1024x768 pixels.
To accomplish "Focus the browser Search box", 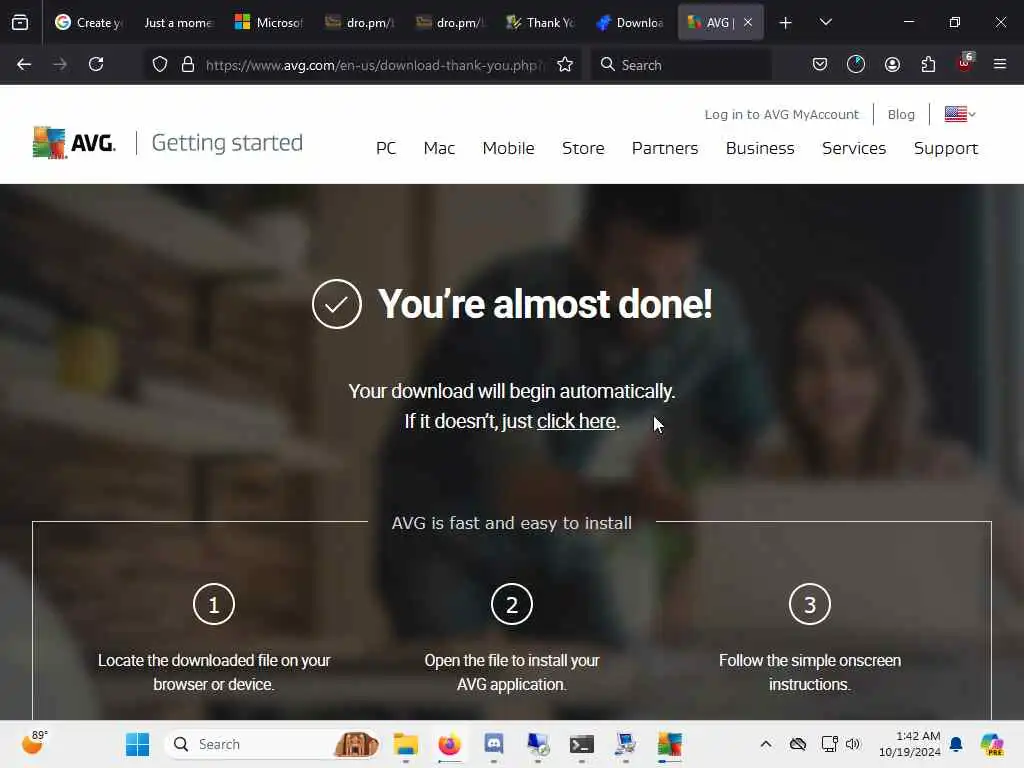I will point(681,65).
